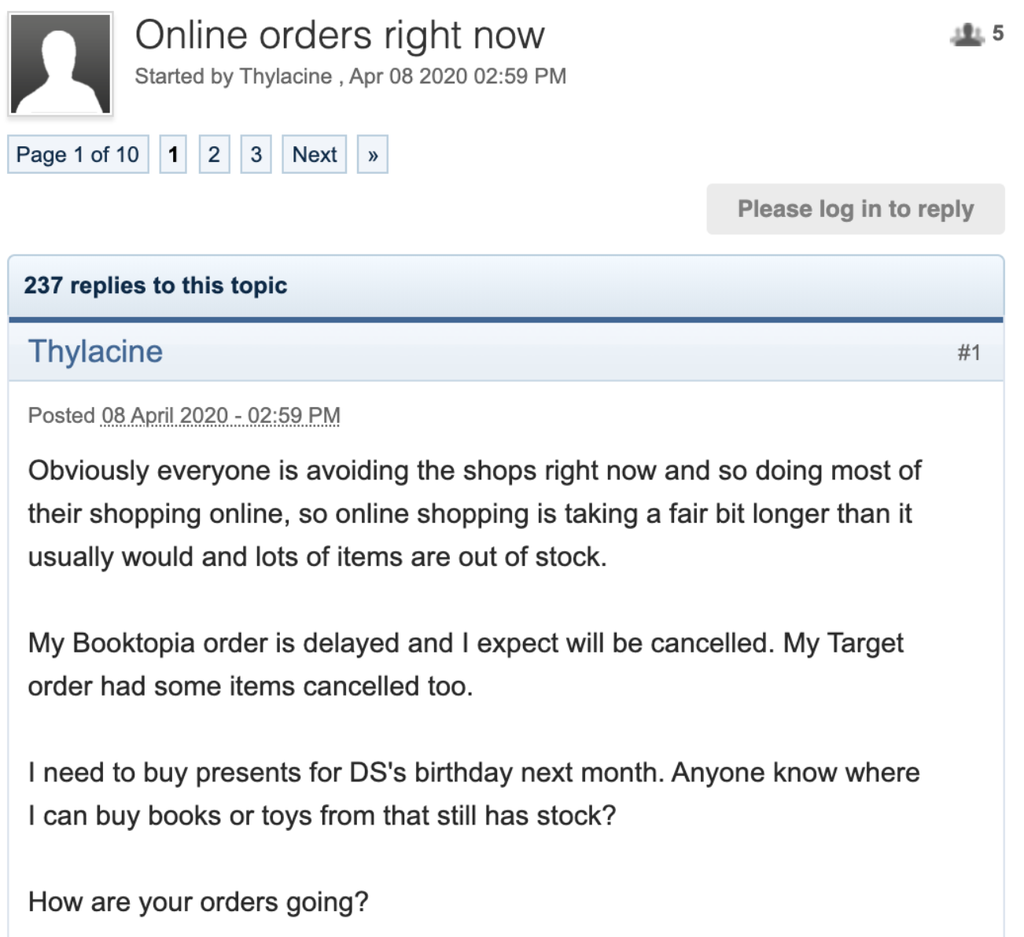This screenshot has width=1024, height=937.
Task: Select page 1 in pagination
Action: 173,155
